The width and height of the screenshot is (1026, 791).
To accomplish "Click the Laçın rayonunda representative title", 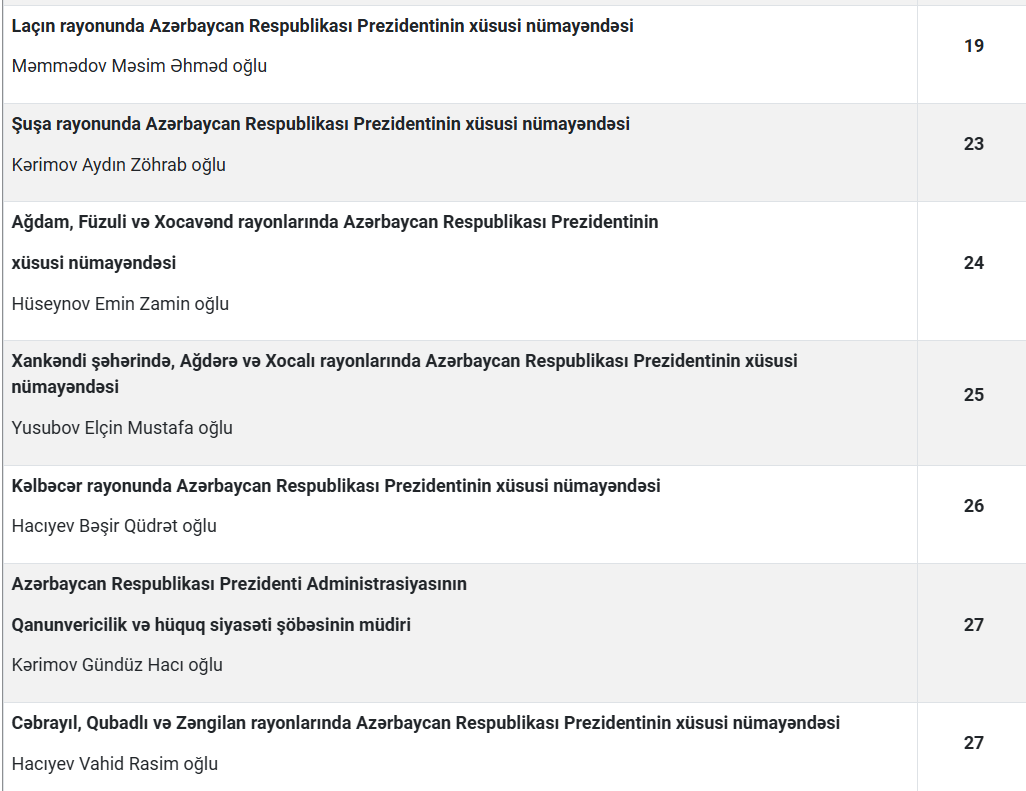I will pos(322,26).
